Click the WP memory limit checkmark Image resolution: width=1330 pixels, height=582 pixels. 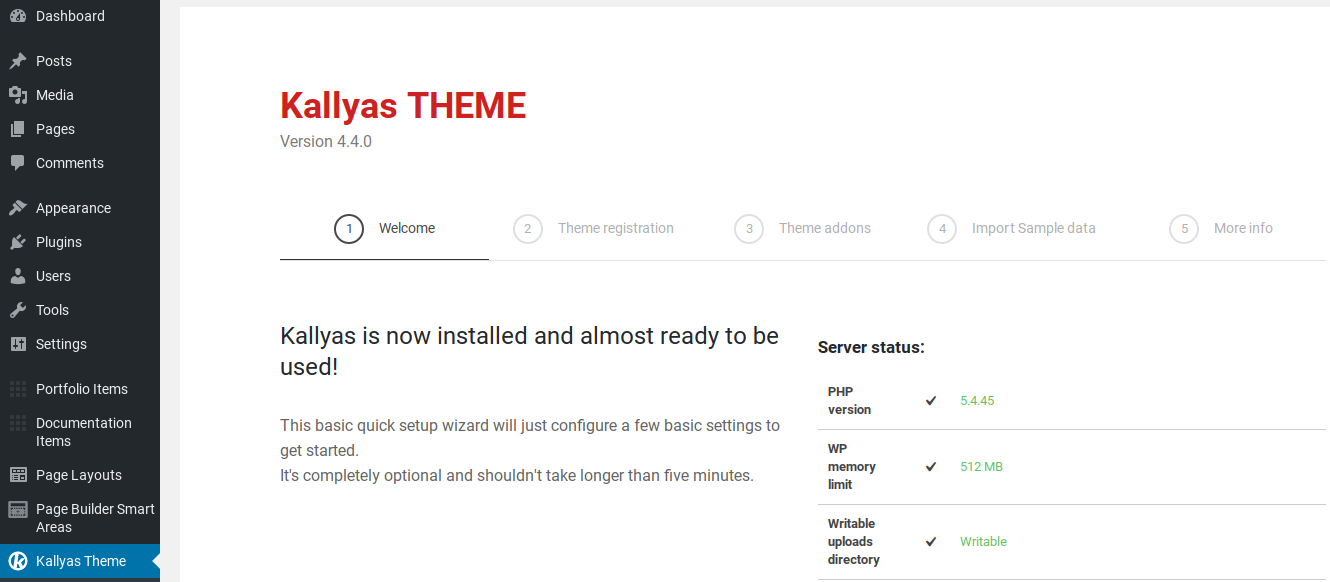pos(931,467)
